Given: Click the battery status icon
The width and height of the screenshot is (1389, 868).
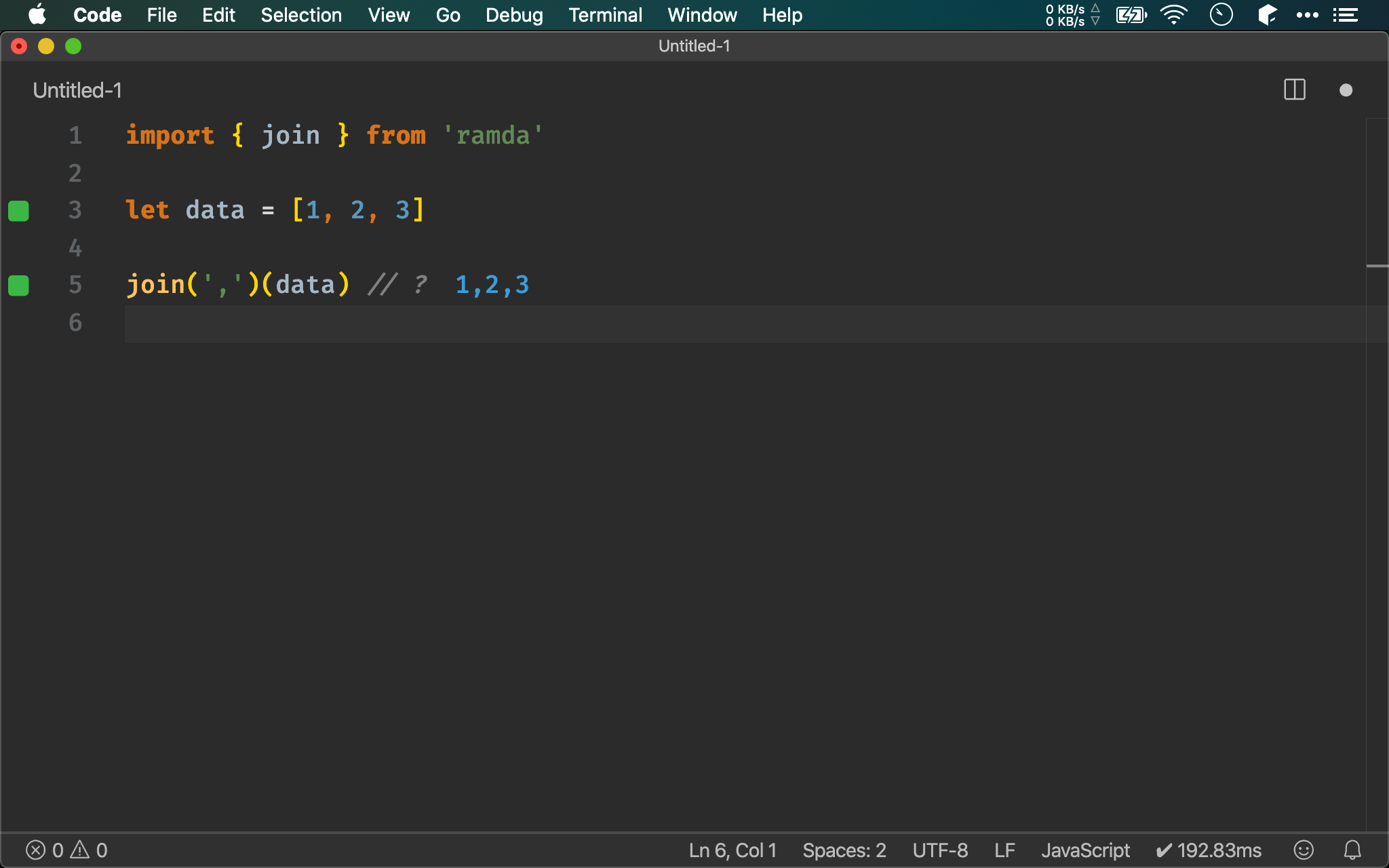Looking at the screenshot, I should click(1131, 15).
